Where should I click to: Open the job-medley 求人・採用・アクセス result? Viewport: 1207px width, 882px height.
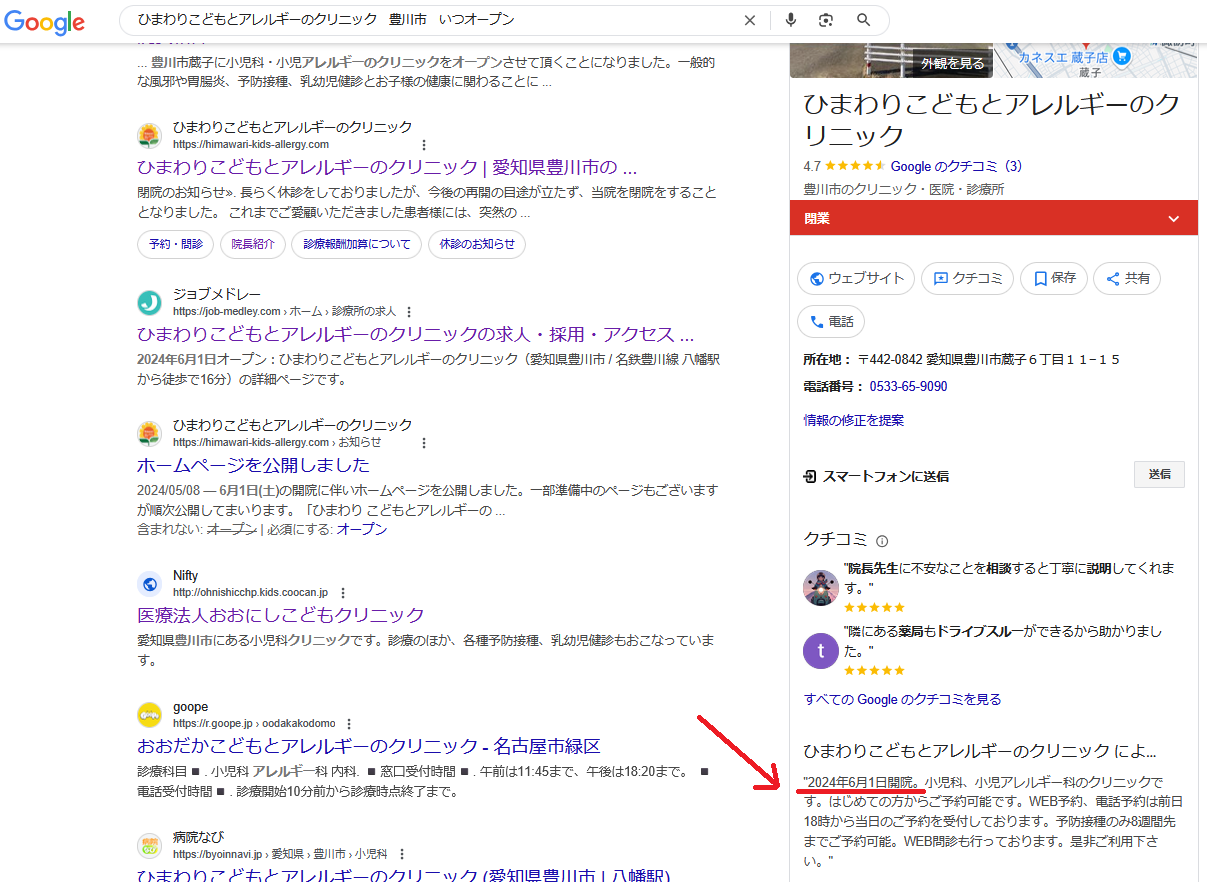point(415,334)
